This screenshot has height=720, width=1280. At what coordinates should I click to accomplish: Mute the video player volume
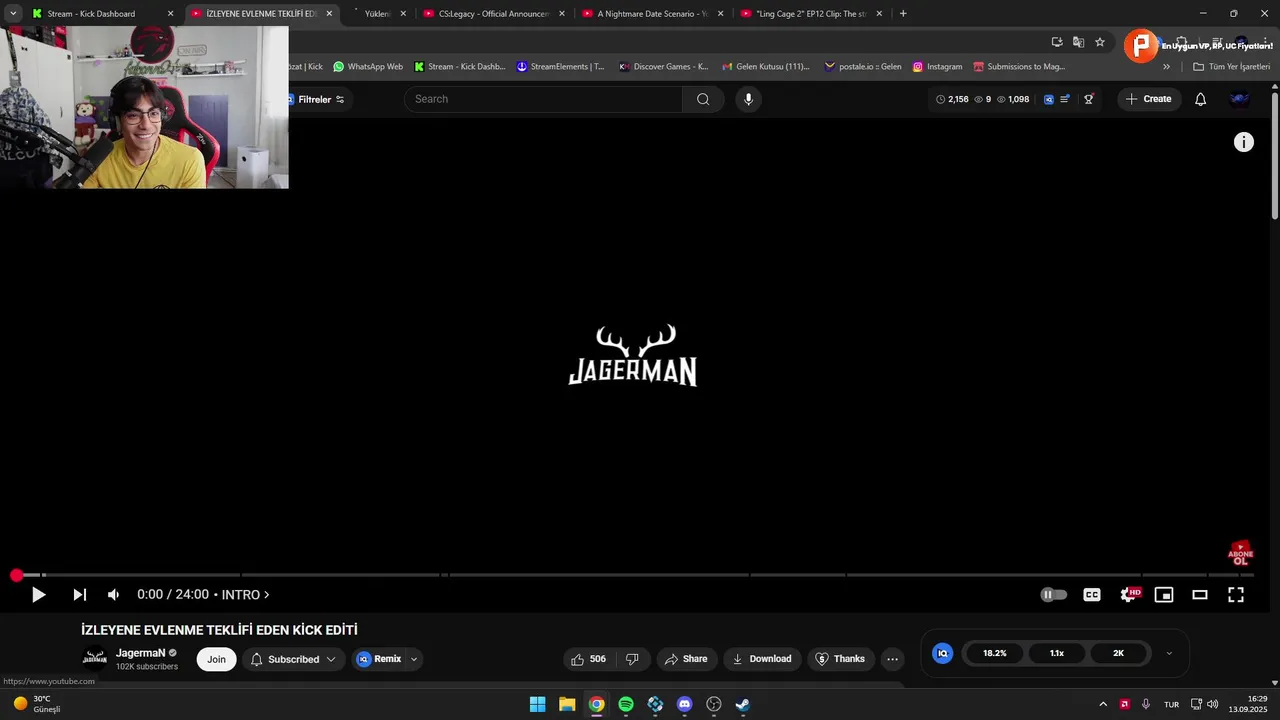pos(113,595)
